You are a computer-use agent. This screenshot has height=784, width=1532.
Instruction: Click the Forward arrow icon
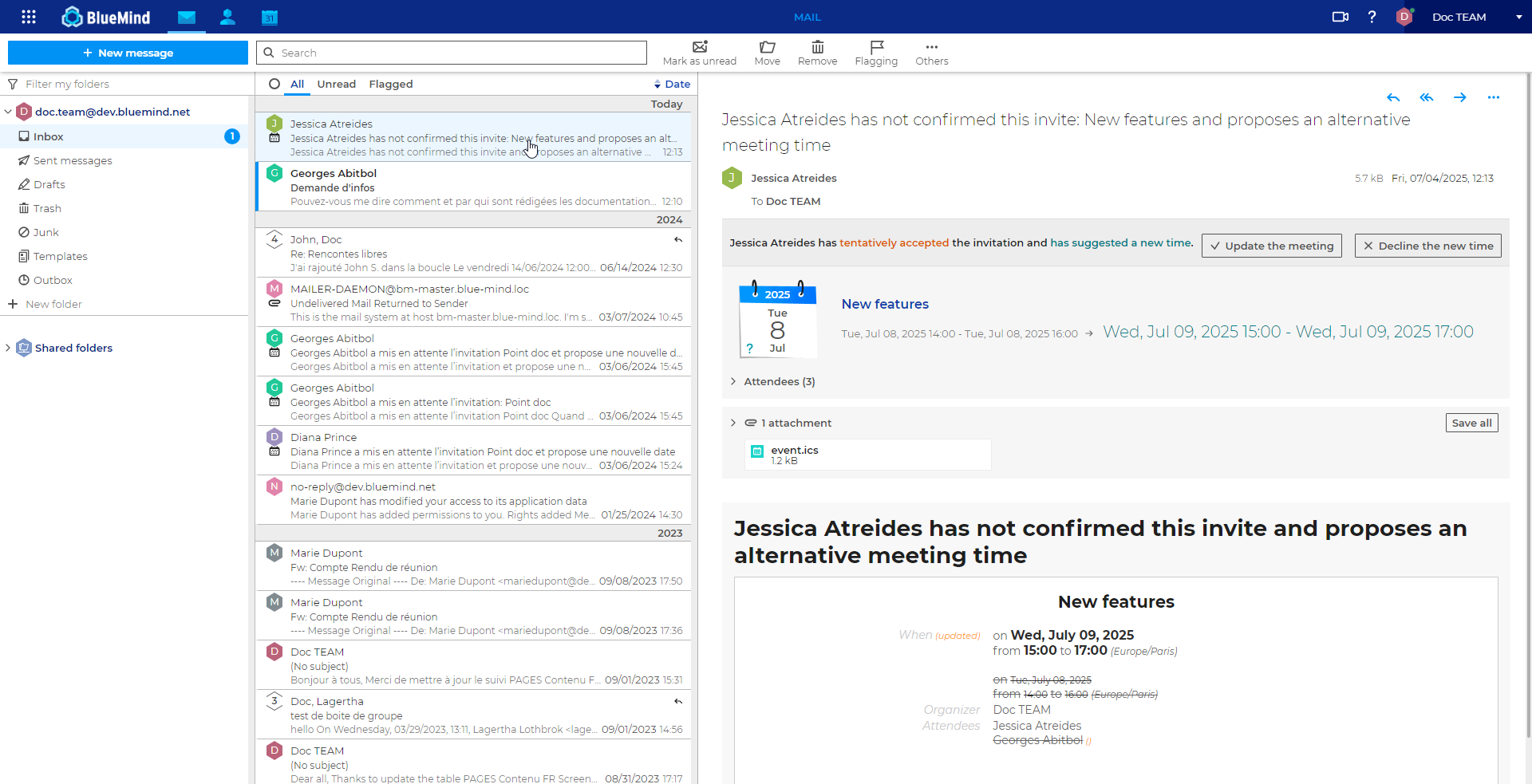point(1460,97)
